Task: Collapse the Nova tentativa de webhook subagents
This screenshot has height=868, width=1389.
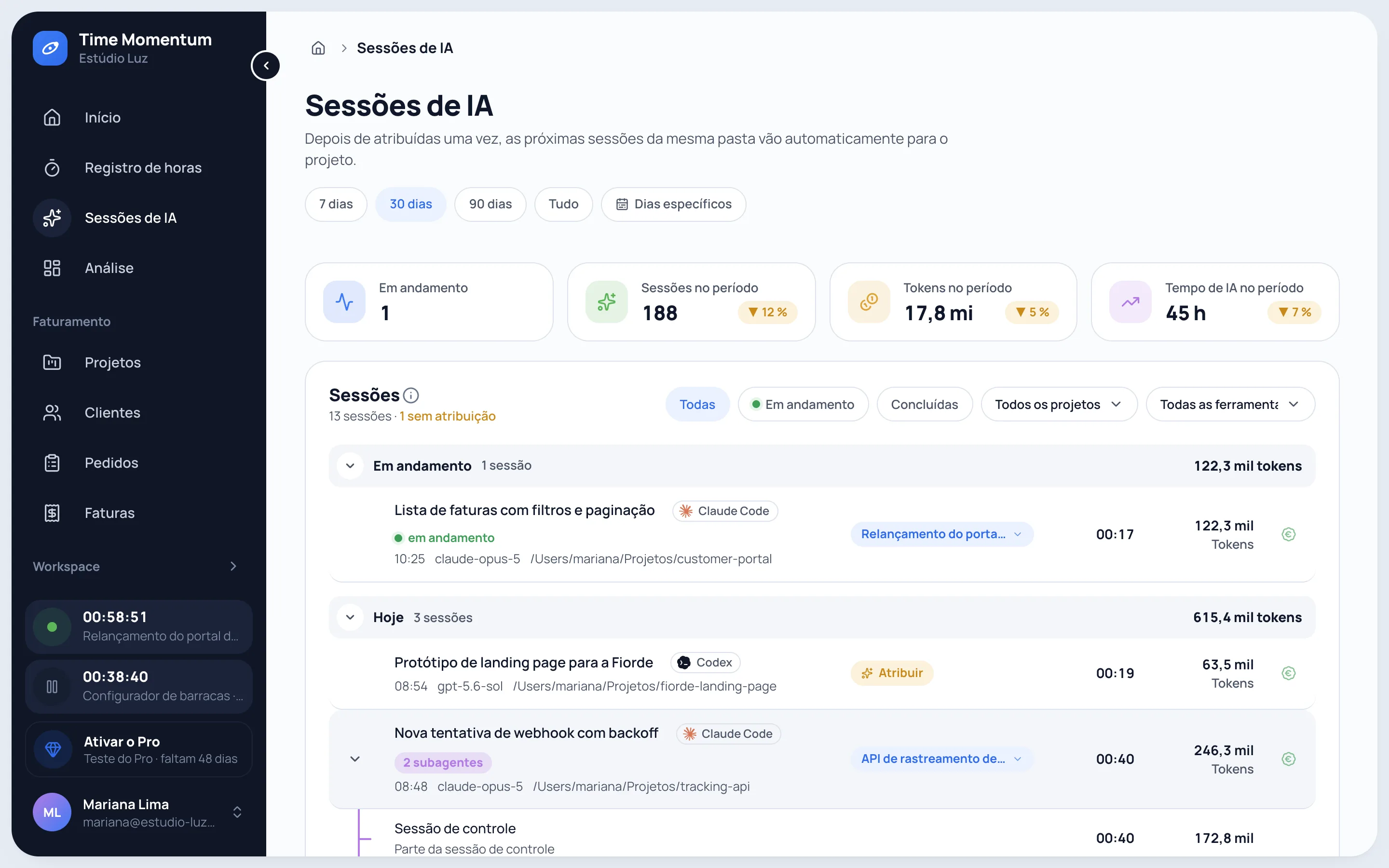Action: click(x=355, y=759)
